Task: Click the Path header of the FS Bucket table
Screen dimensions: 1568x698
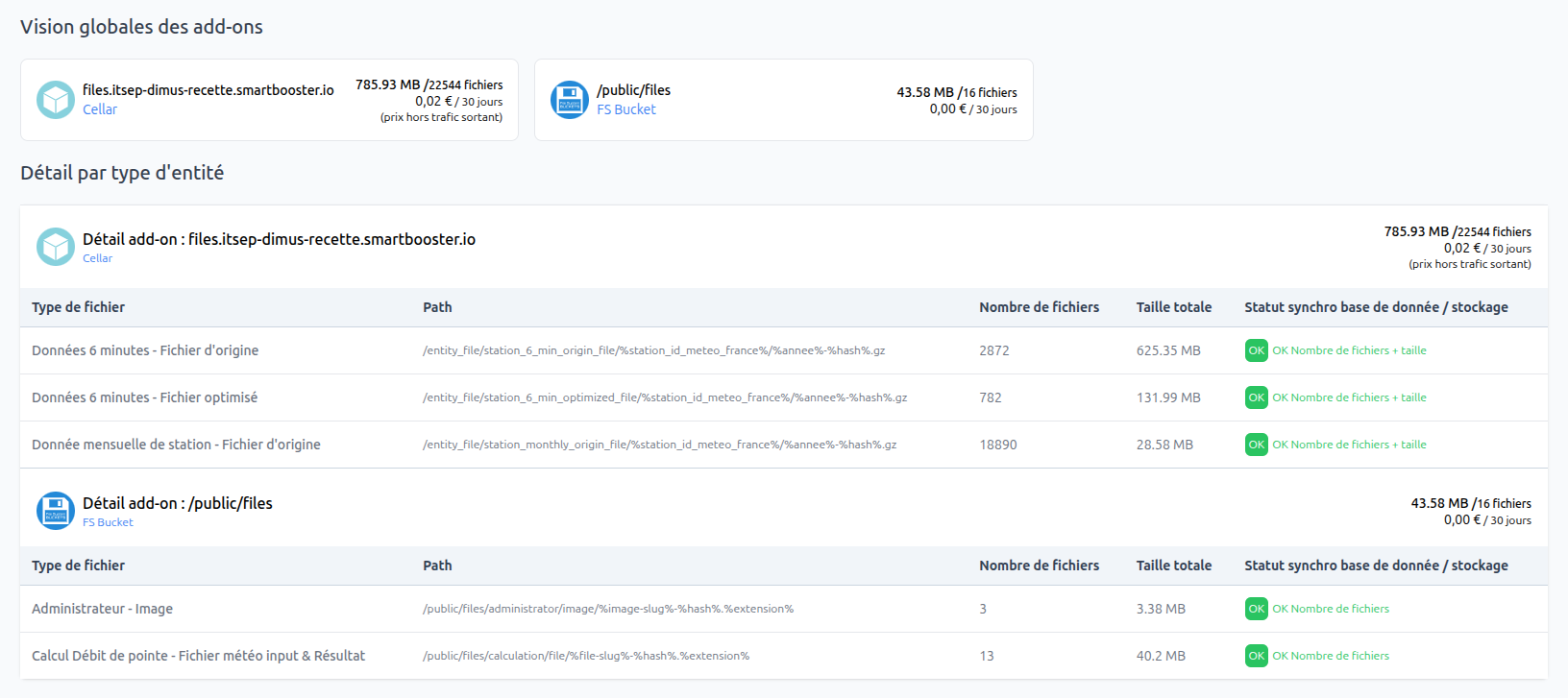Action: [x=437, y=566]
